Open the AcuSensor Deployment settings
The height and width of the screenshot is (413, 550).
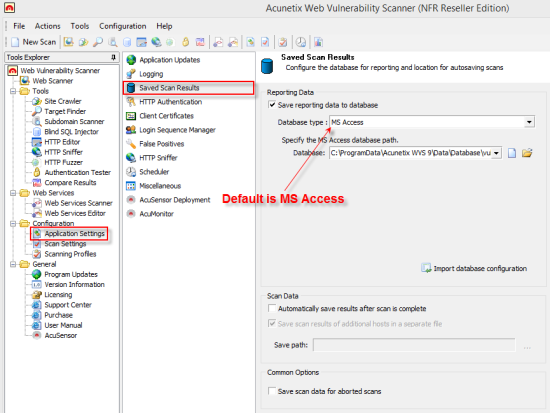(x=174, y=200)
